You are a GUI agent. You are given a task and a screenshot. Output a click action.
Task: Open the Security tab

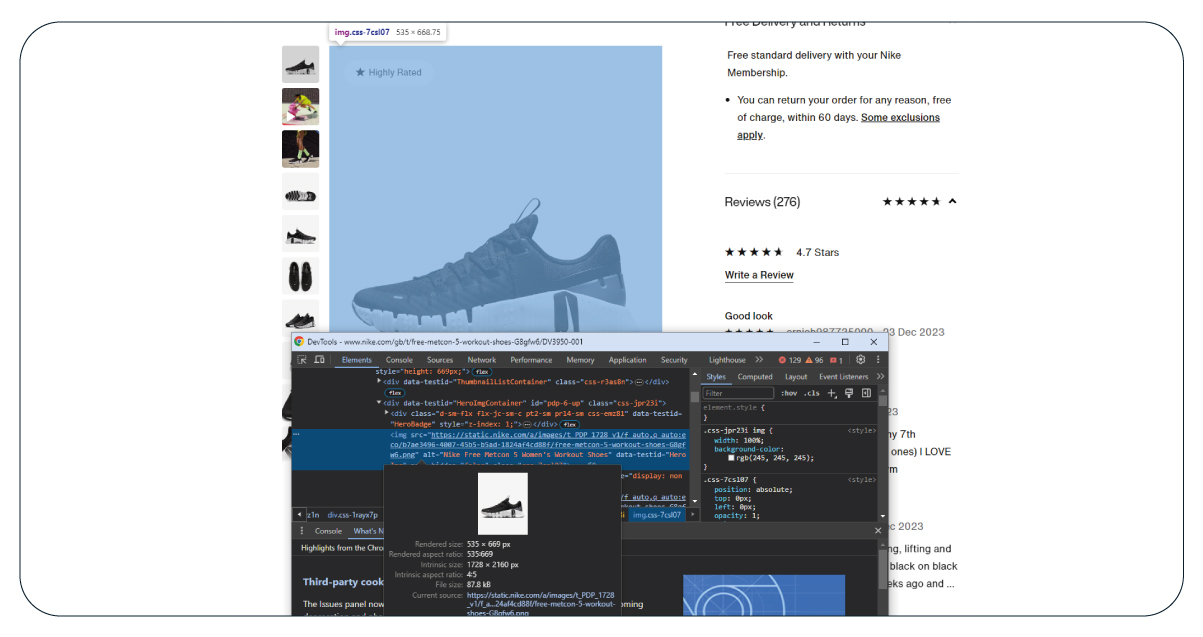674,360
